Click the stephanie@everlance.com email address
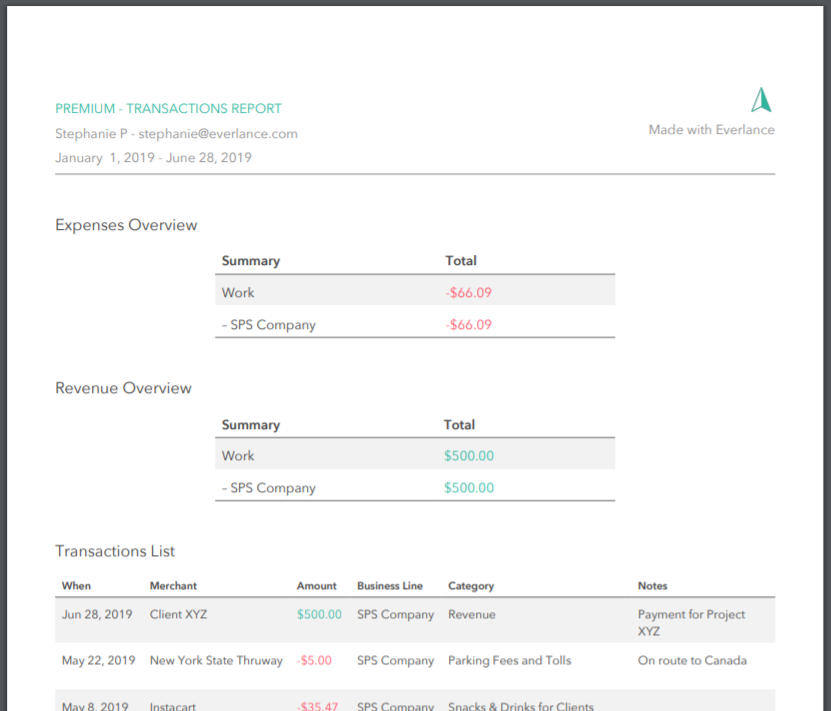 (218, 134)
